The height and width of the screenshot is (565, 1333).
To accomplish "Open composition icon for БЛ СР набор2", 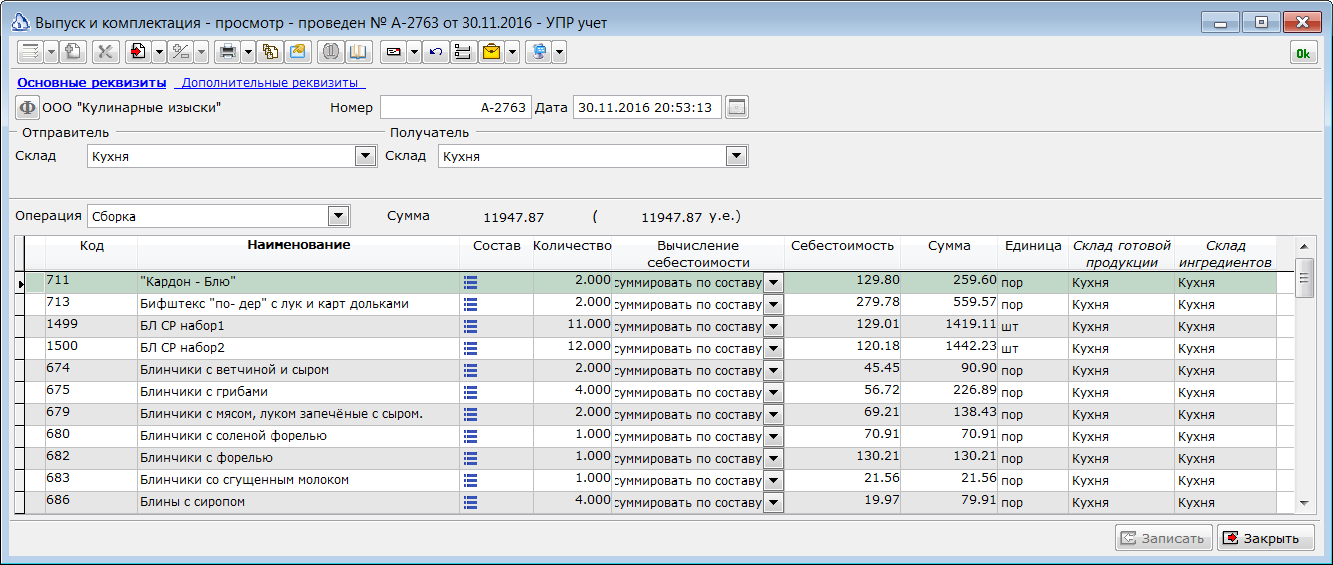I will tap(471, 349).
